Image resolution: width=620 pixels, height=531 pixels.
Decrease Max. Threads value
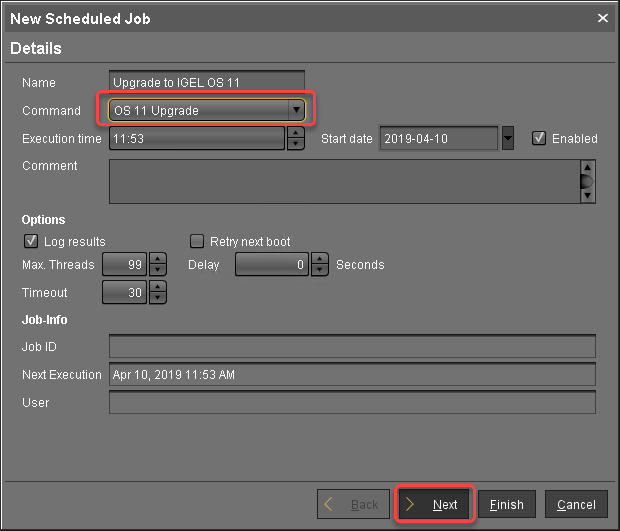point(157,271)
